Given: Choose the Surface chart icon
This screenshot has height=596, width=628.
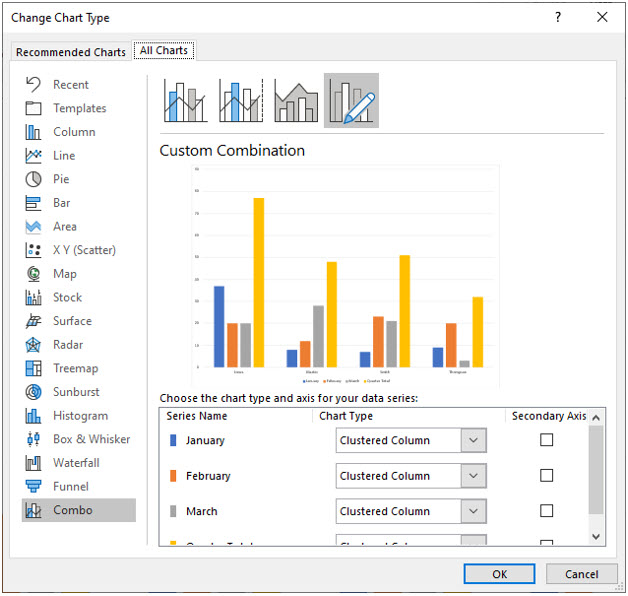Looking at the screenshot, I should coord(33,321).
